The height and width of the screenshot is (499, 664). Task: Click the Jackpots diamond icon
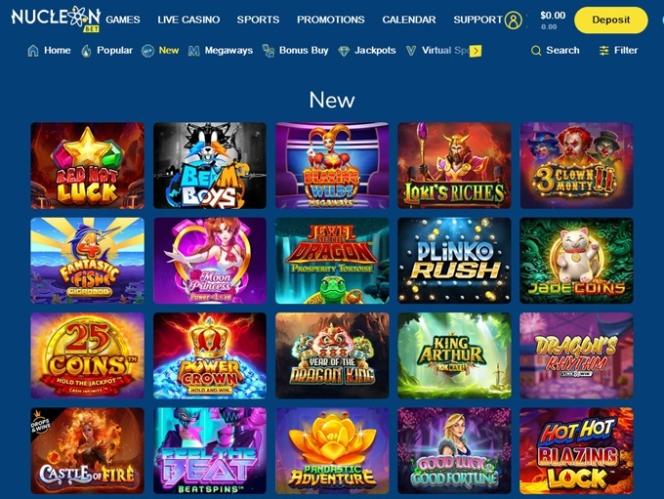(344, 51)
